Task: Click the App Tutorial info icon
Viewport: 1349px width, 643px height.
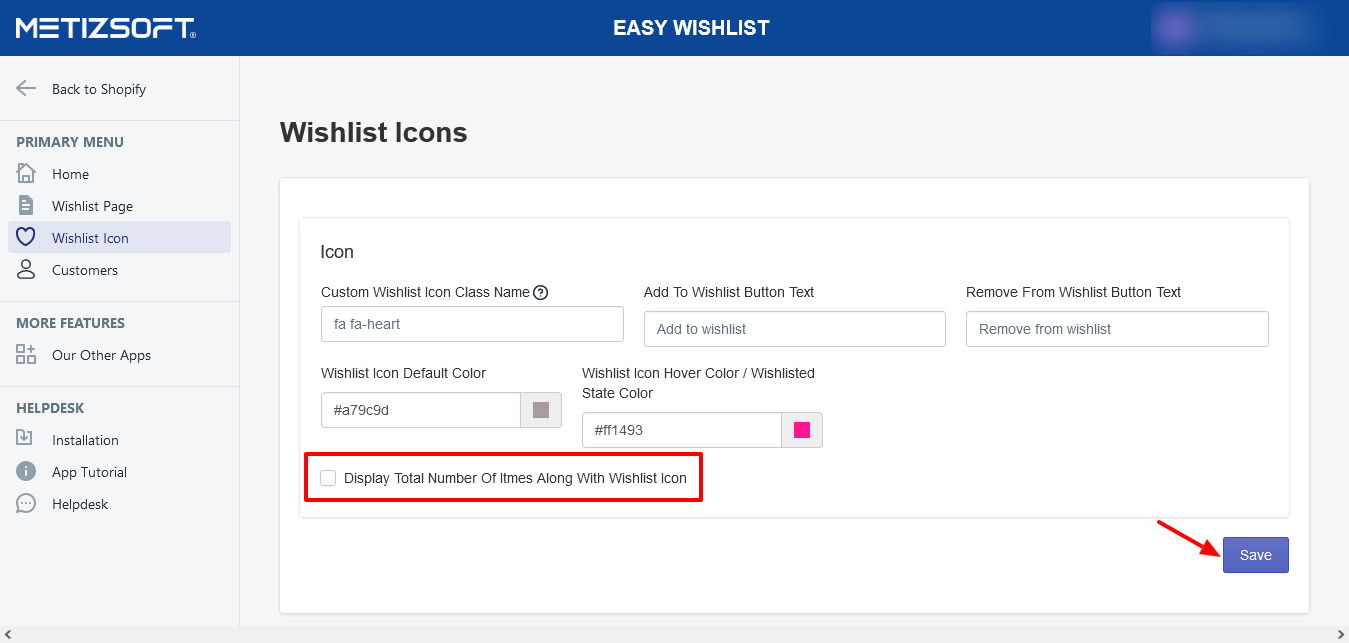Action: coord(26,471)
